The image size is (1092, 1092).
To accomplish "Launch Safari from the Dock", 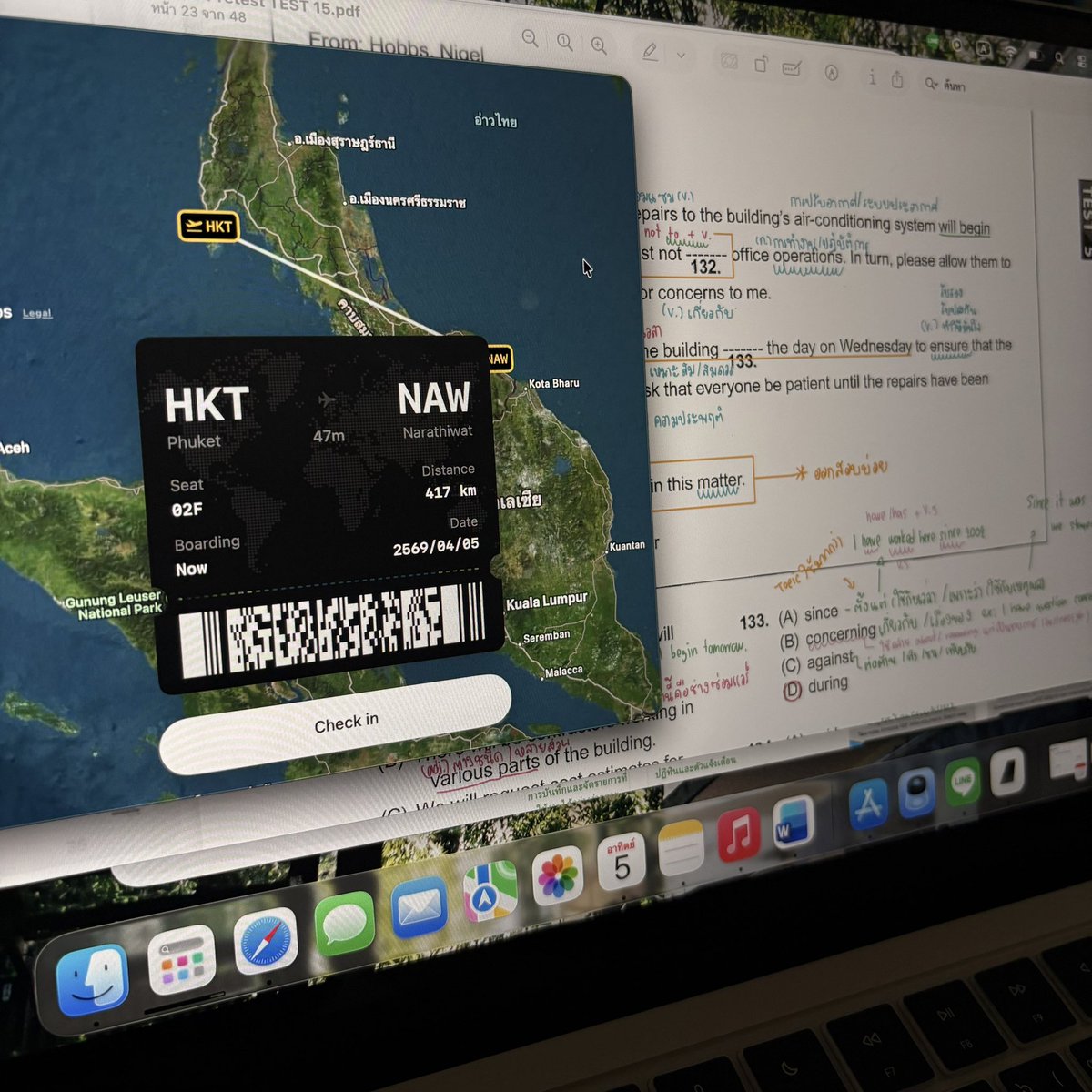I will (x=265, y=942).
